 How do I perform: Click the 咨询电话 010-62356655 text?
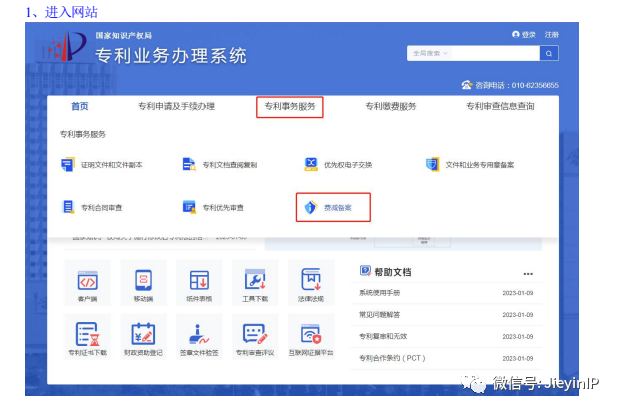pyautogui.click(x=517, y=85)
